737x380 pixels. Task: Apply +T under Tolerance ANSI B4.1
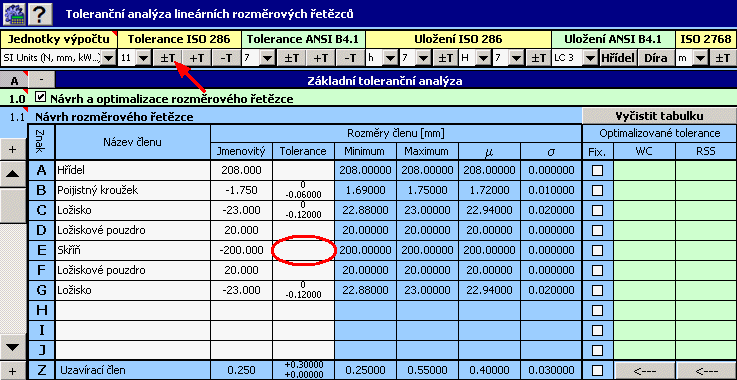(x=321, y=58)
